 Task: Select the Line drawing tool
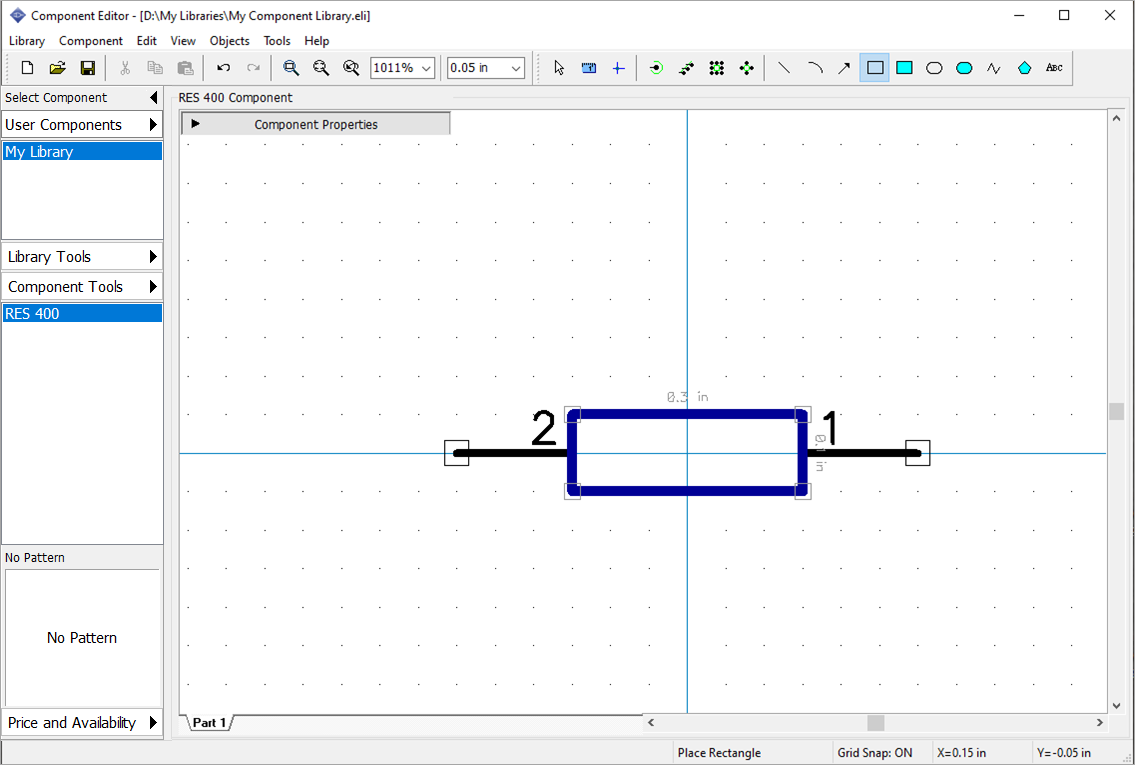click(784, 68)
